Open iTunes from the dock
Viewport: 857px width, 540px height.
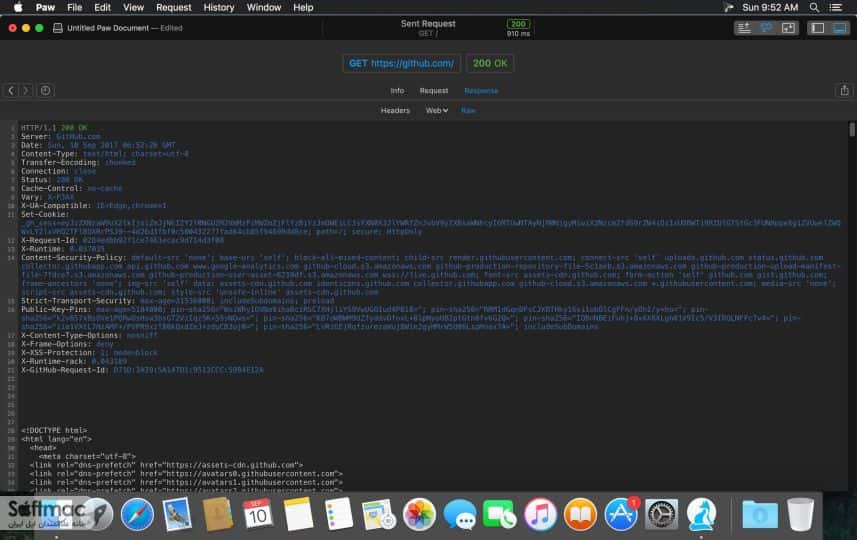[x=540, y=514]
